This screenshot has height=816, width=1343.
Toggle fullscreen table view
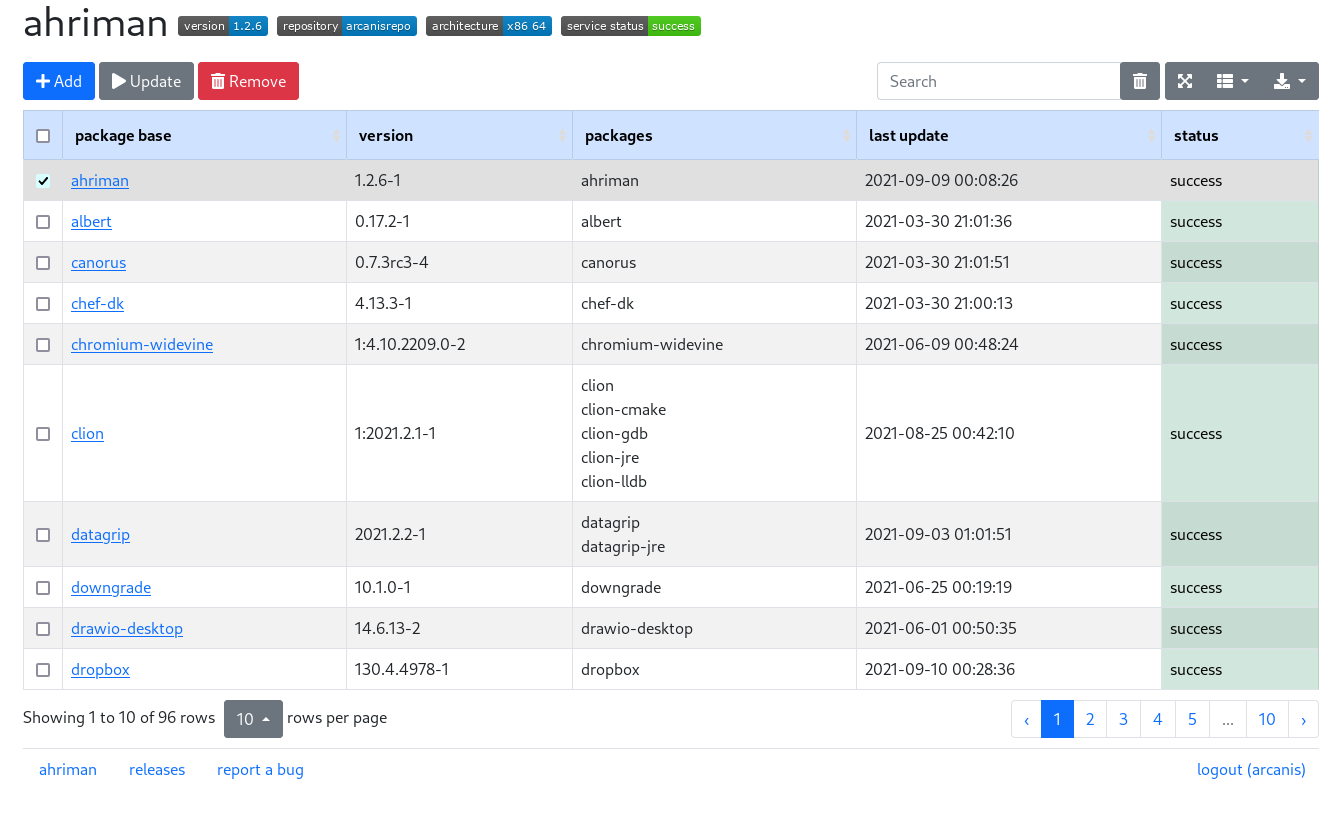pos(1185,81)
